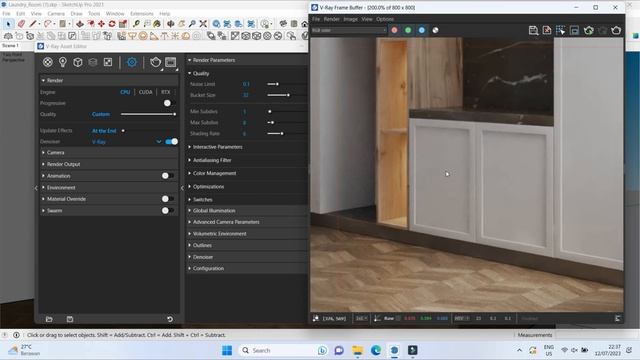The image size is (640, 360).
Task: Adjust the Render Quality slider
Action: [x=148, y=114]
